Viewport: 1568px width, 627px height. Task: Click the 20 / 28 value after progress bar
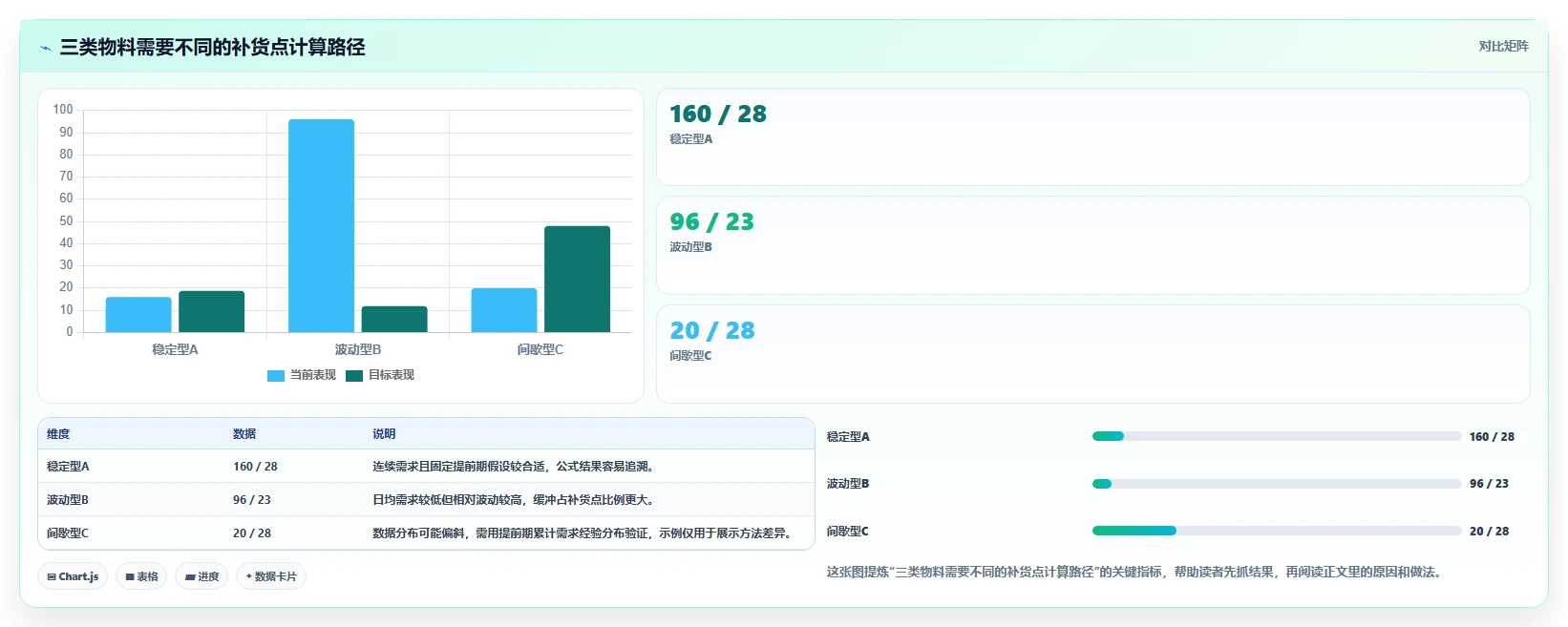[1489, 532]
